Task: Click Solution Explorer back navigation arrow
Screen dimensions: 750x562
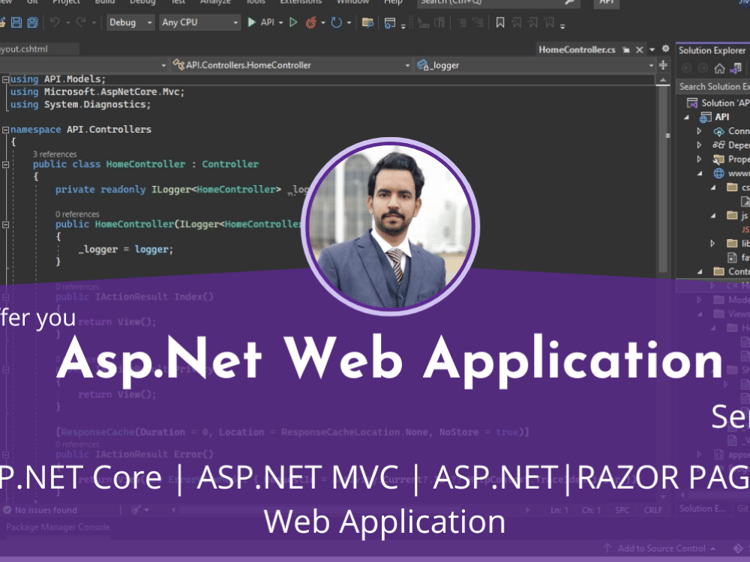Action: pyautogui.click(x=686, y=69)
